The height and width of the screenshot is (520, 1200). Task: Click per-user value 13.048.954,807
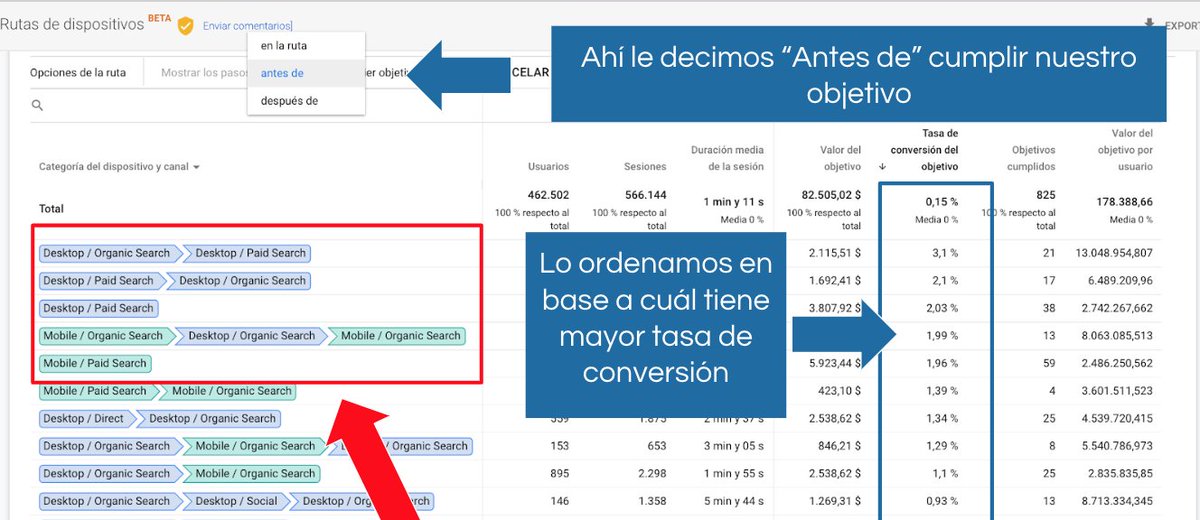[x=1113, y=253]
